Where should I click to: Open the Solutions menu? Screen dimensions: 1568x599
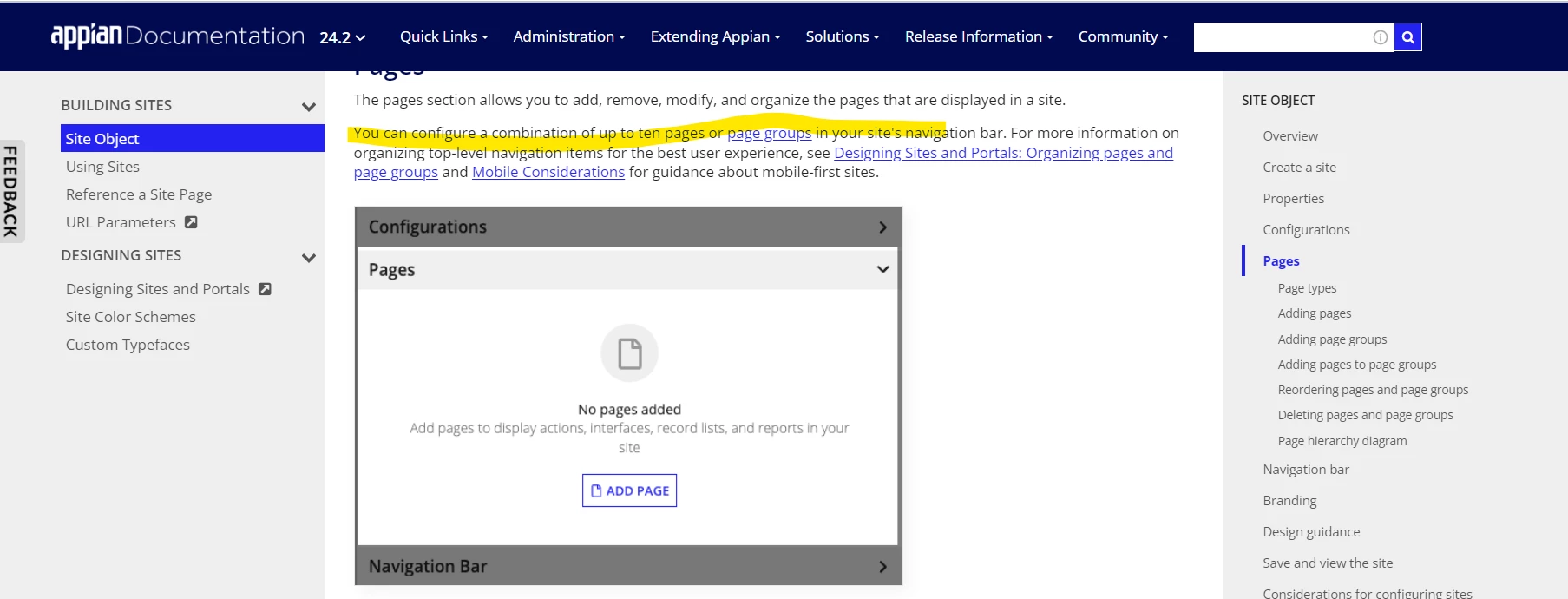click(843, 36)
